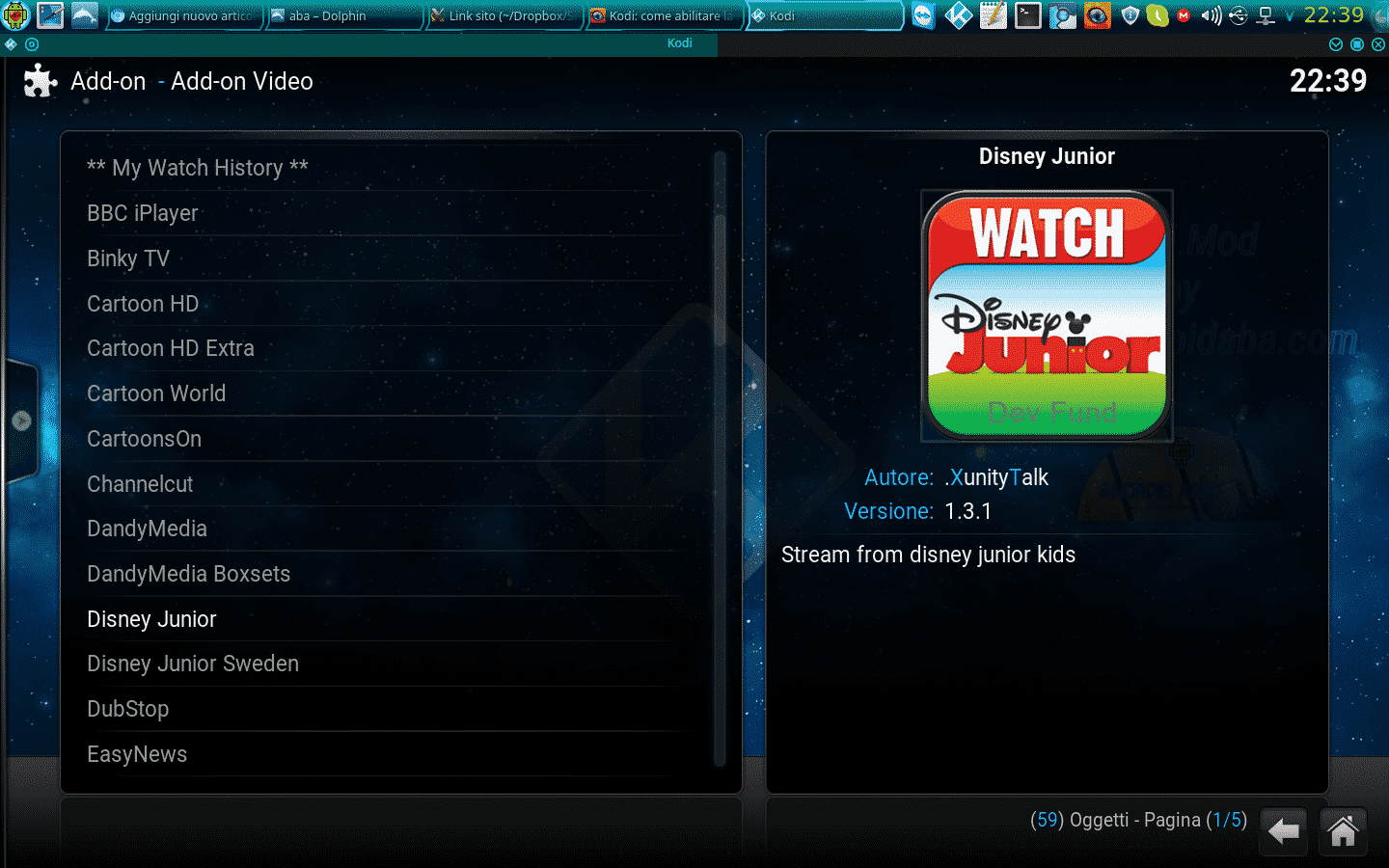This screenshot has width=1389, height=868.
Task: Click version number 1.3.1
Action: [x=968, y=511]
